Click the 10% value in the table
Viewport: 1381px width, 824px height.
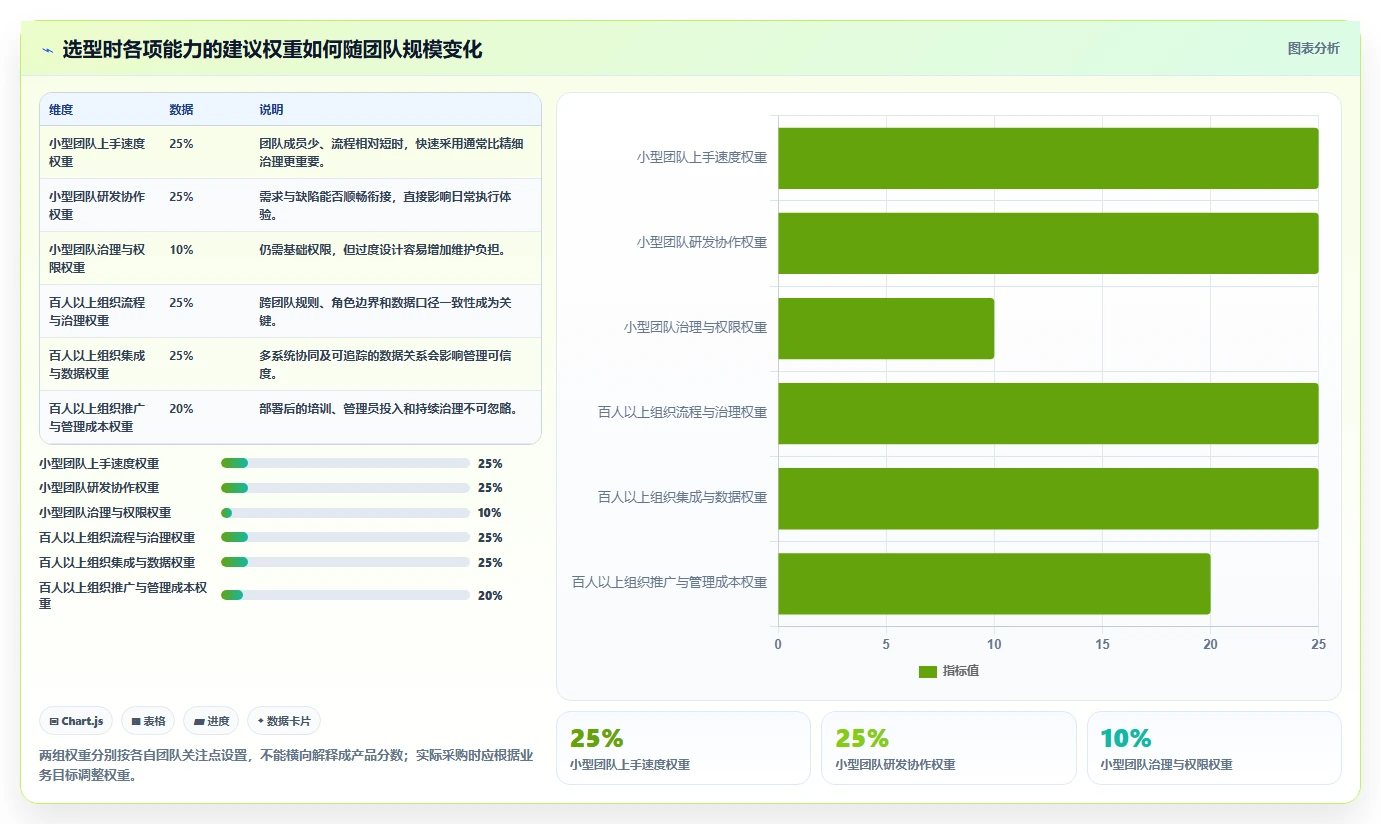pyautogui.click(x=181, y=250)
